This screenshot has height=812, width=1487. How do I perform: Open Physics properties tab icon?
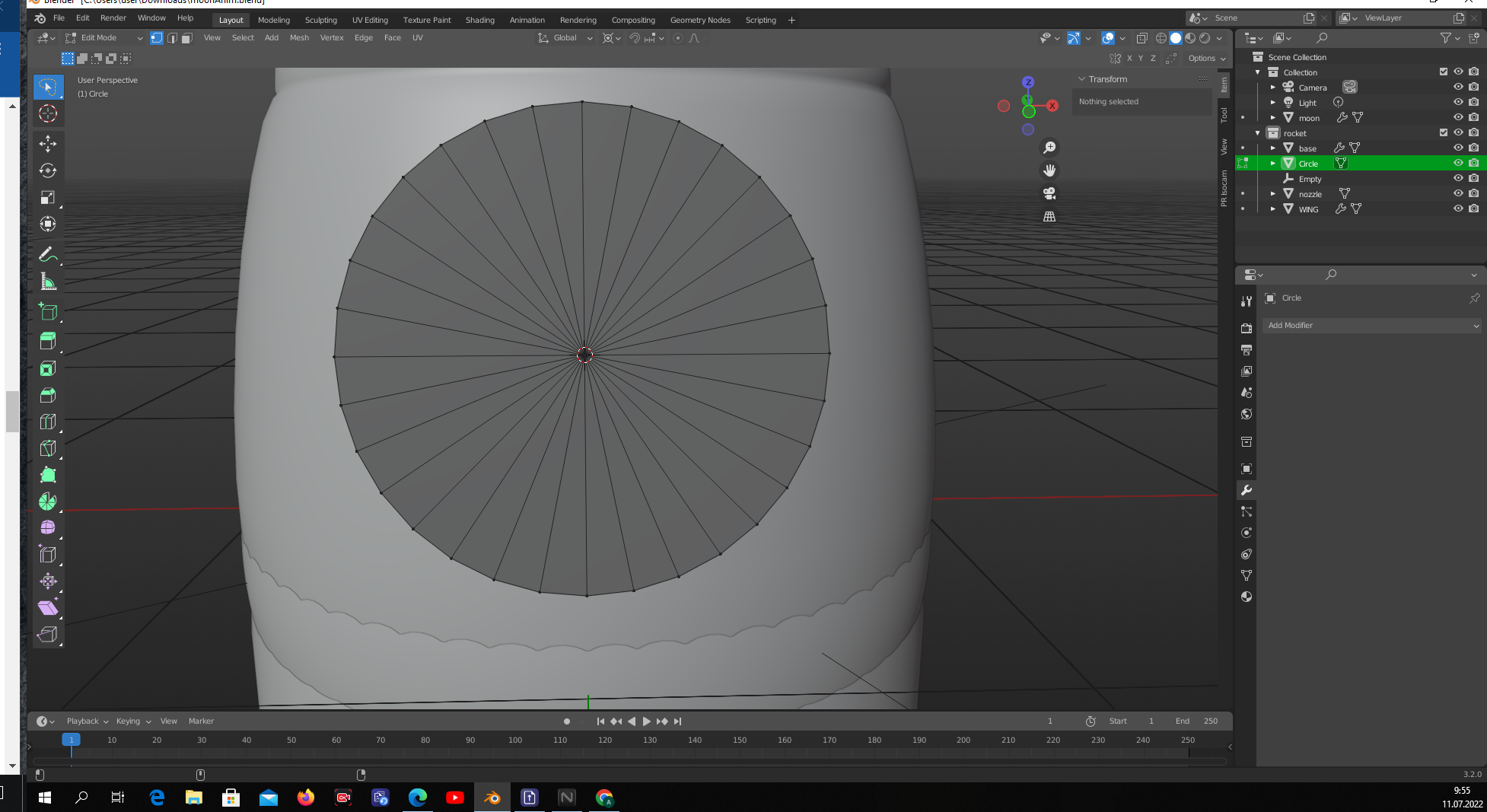(1247, 533)
